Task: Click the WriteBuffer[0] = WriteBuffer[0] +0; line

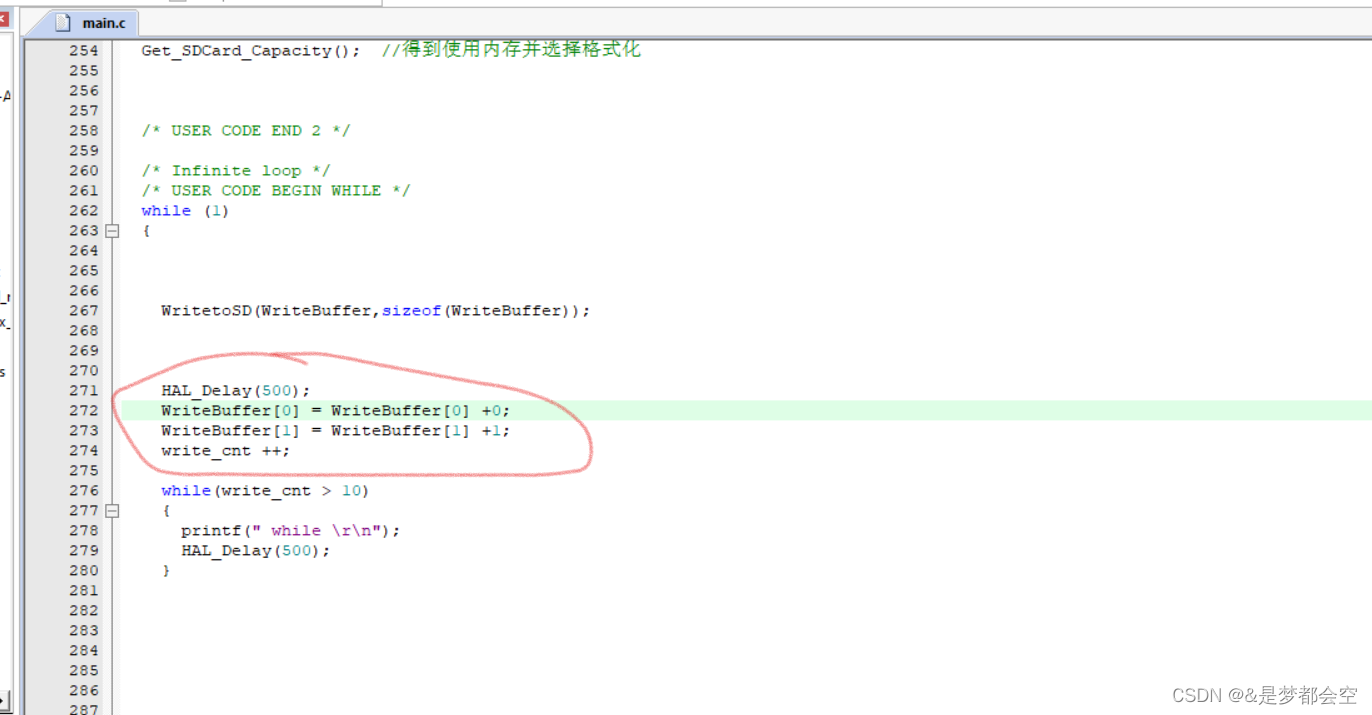Action: (336, 411)
